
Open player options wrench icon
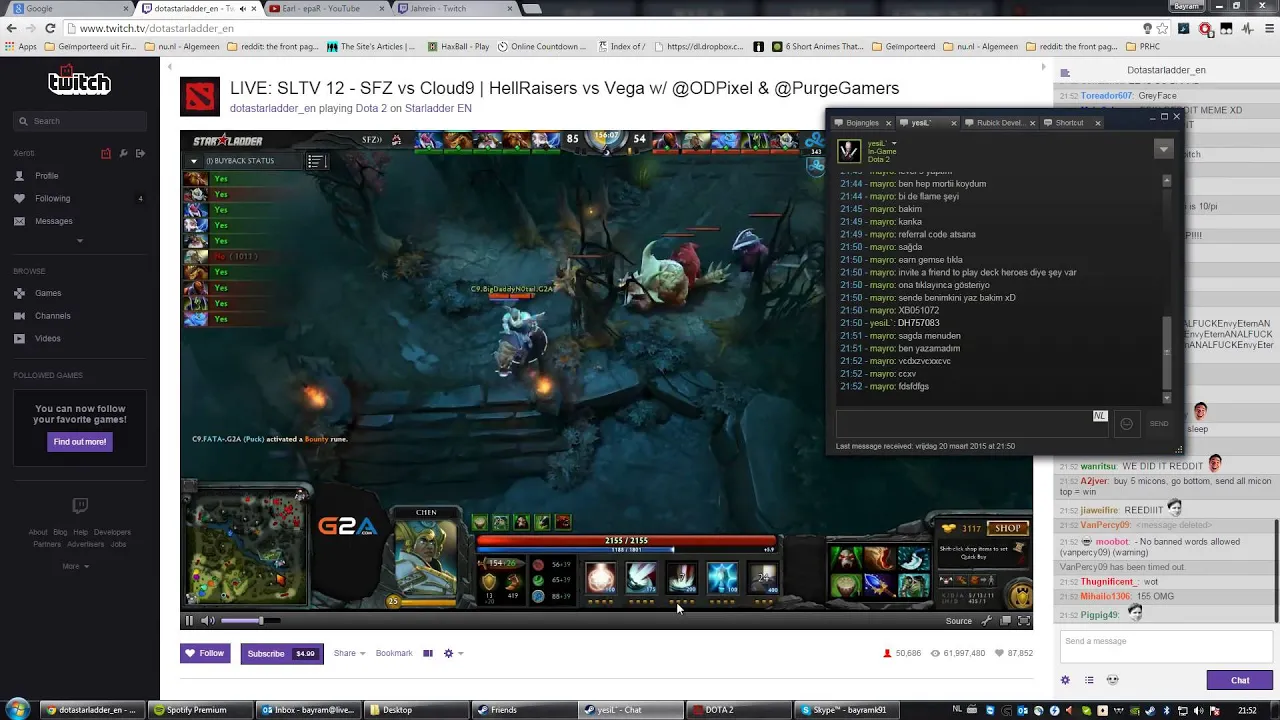[986, 621]
